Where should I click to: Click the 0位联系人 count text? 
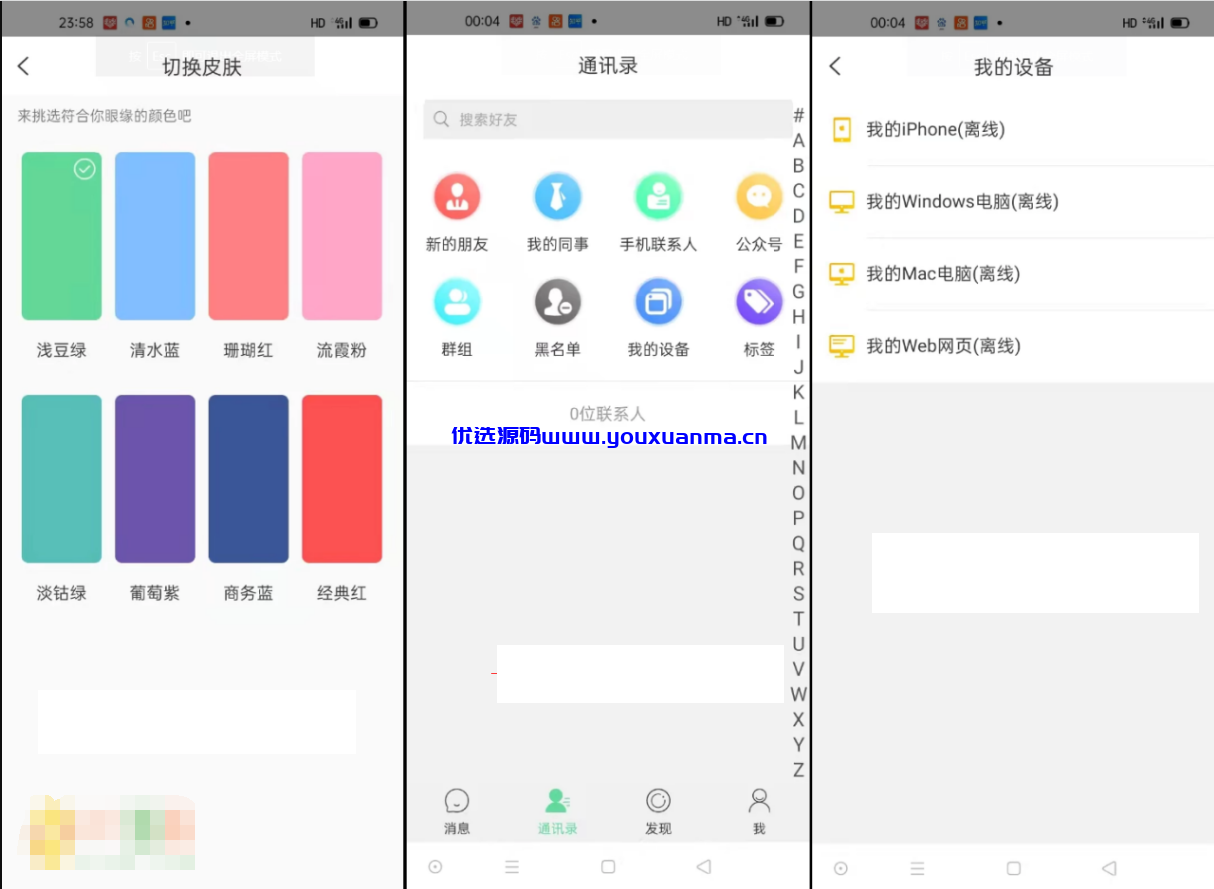point(608,413)
